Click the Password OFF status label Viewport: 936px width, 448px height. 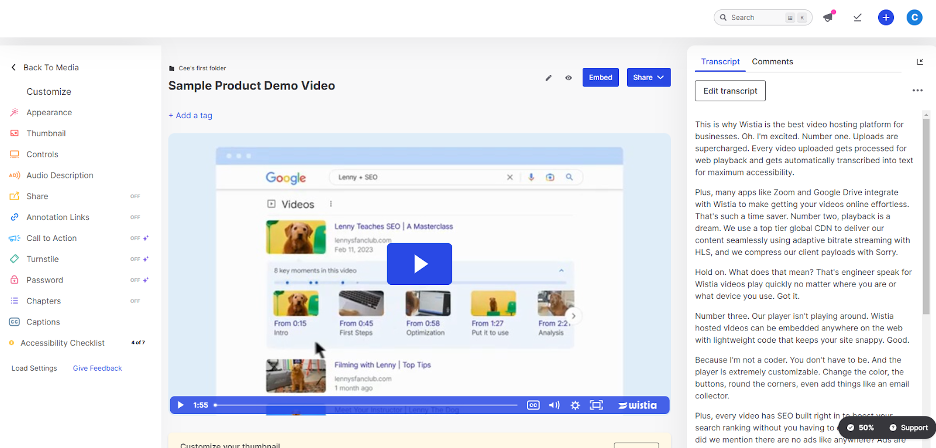click(135, 280)
